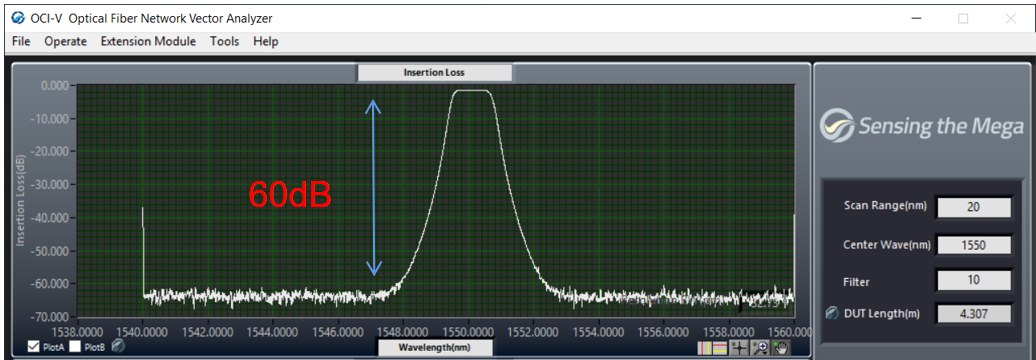The image size is (1036, 360).
Task: Activate the crosshair cursor tool
Action: point(739,348)
